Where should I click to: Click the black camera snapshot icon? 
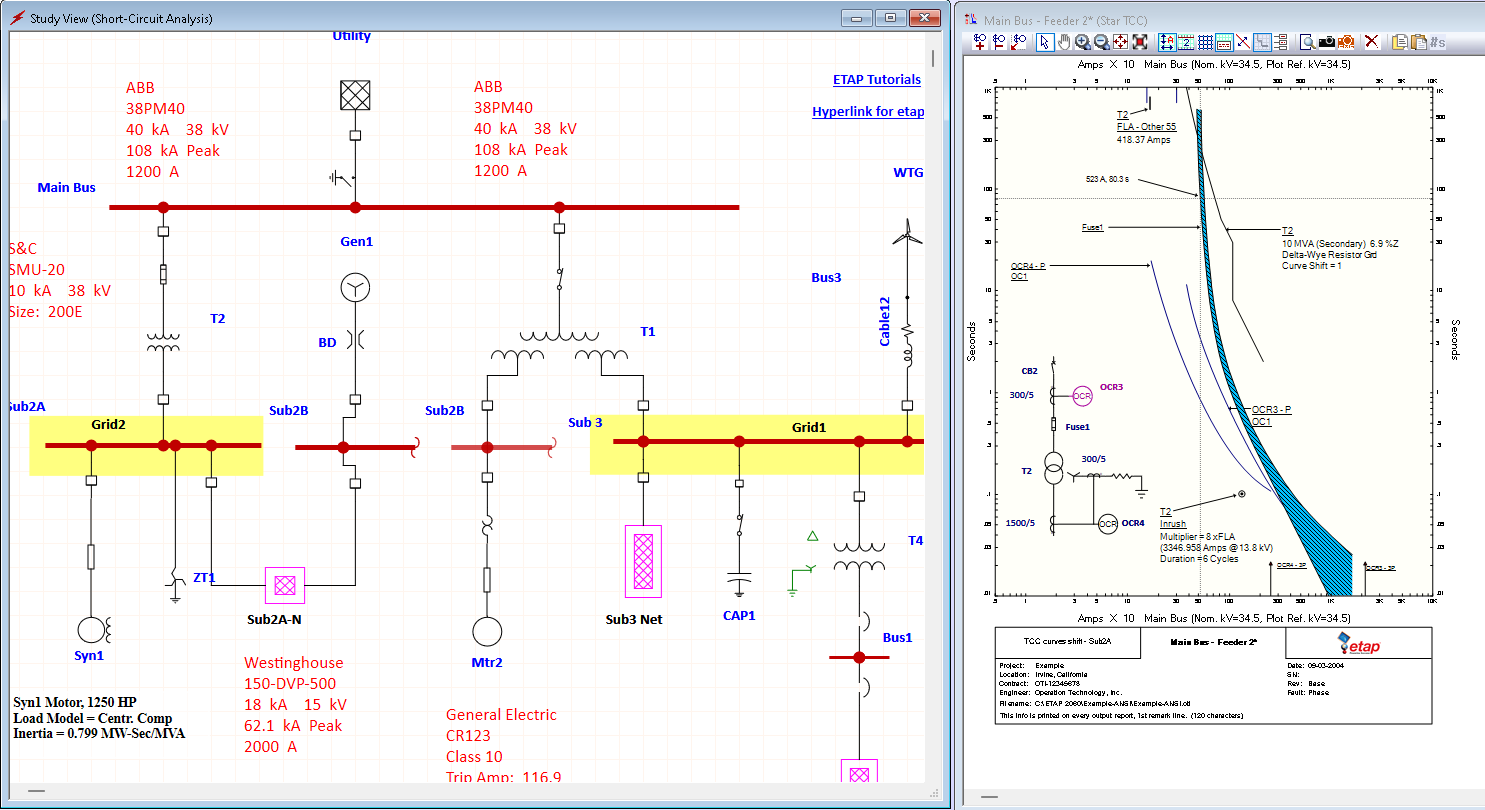pos(1327,42)
